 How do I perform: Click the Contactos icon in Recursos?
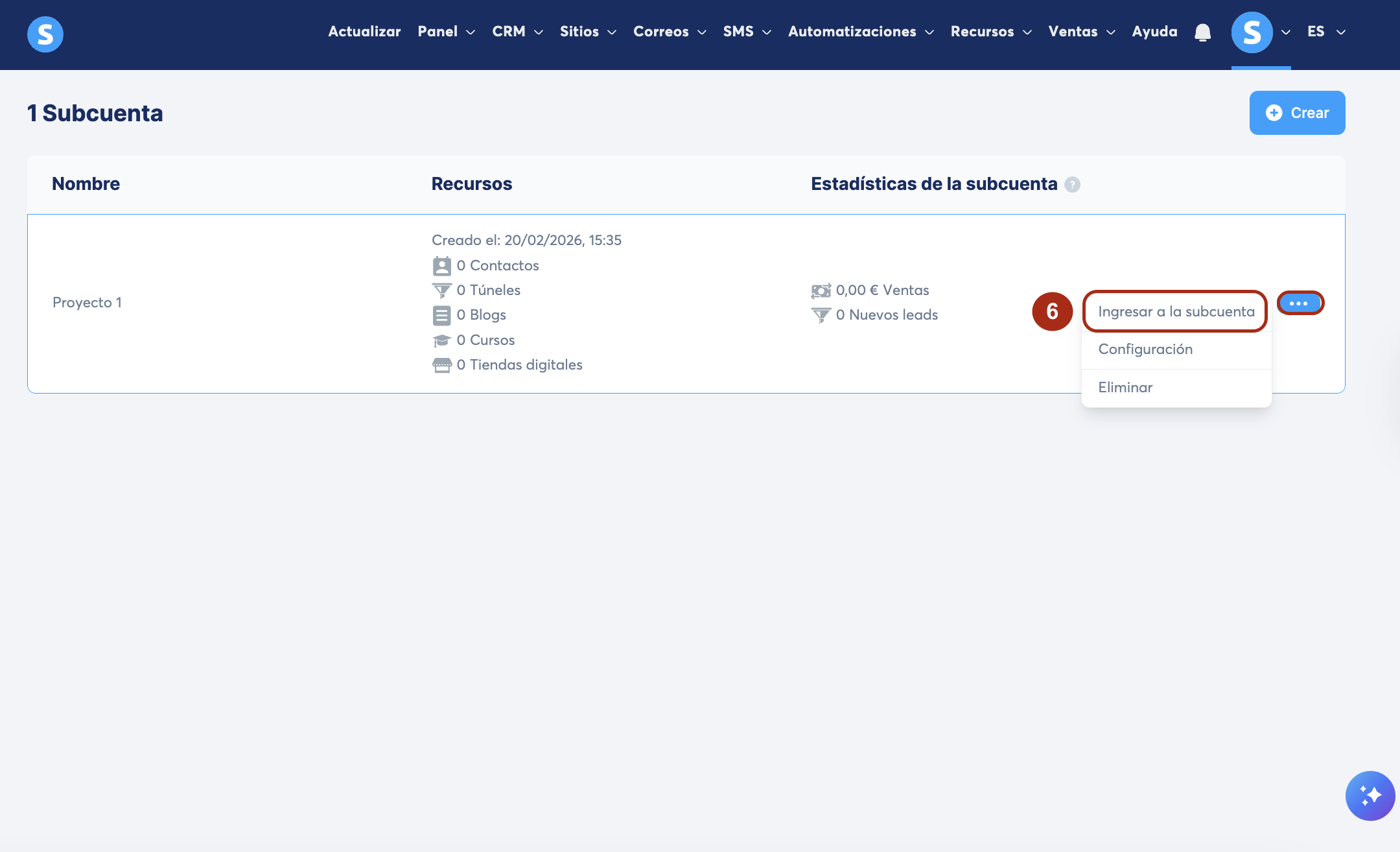tap(441, 266)
